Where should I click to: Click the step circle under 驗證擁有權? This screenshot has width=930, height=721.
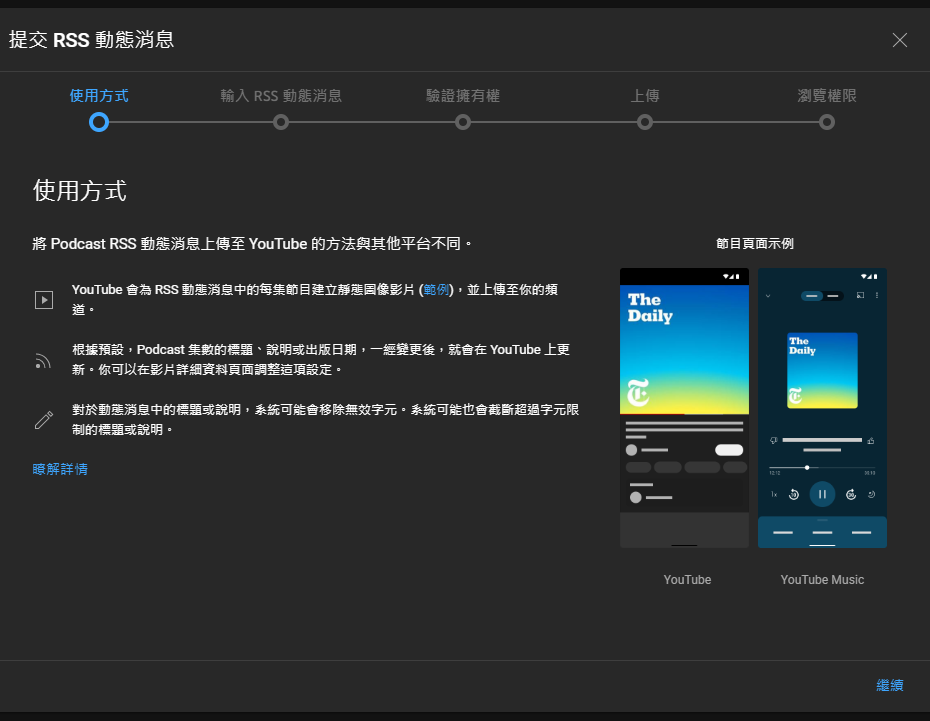tap(463, 122)
